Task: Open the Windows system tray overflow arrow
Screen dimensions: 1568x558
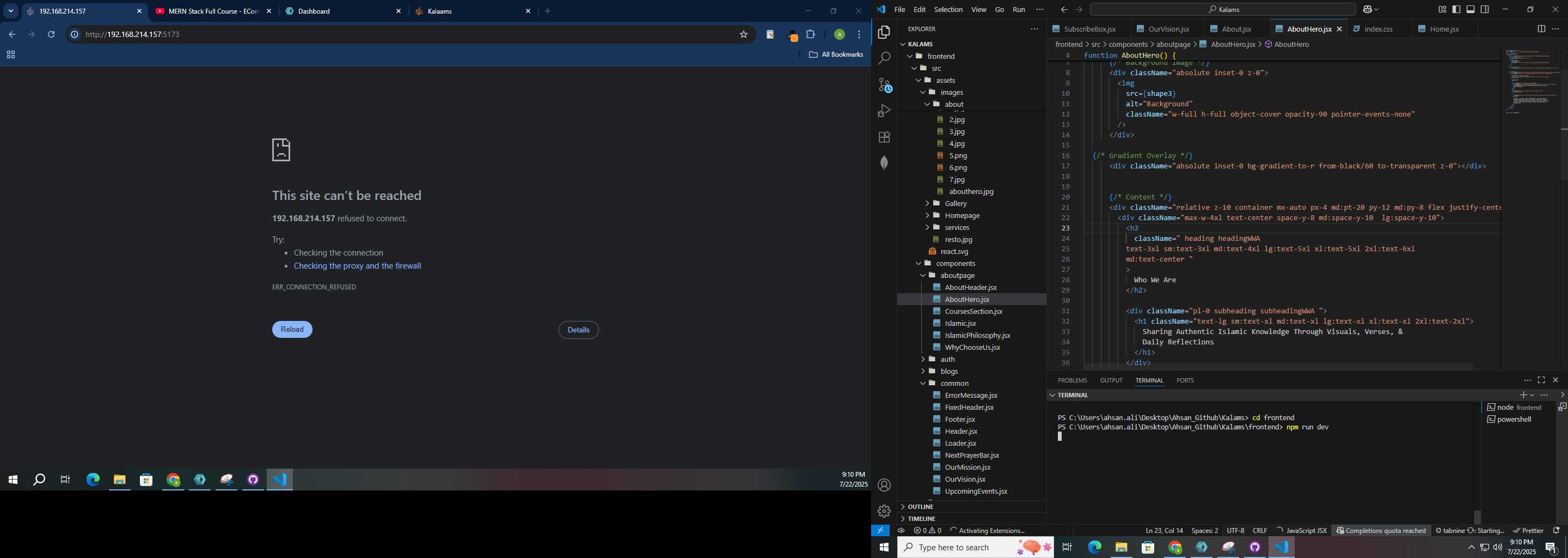Action: point(1471,548)
